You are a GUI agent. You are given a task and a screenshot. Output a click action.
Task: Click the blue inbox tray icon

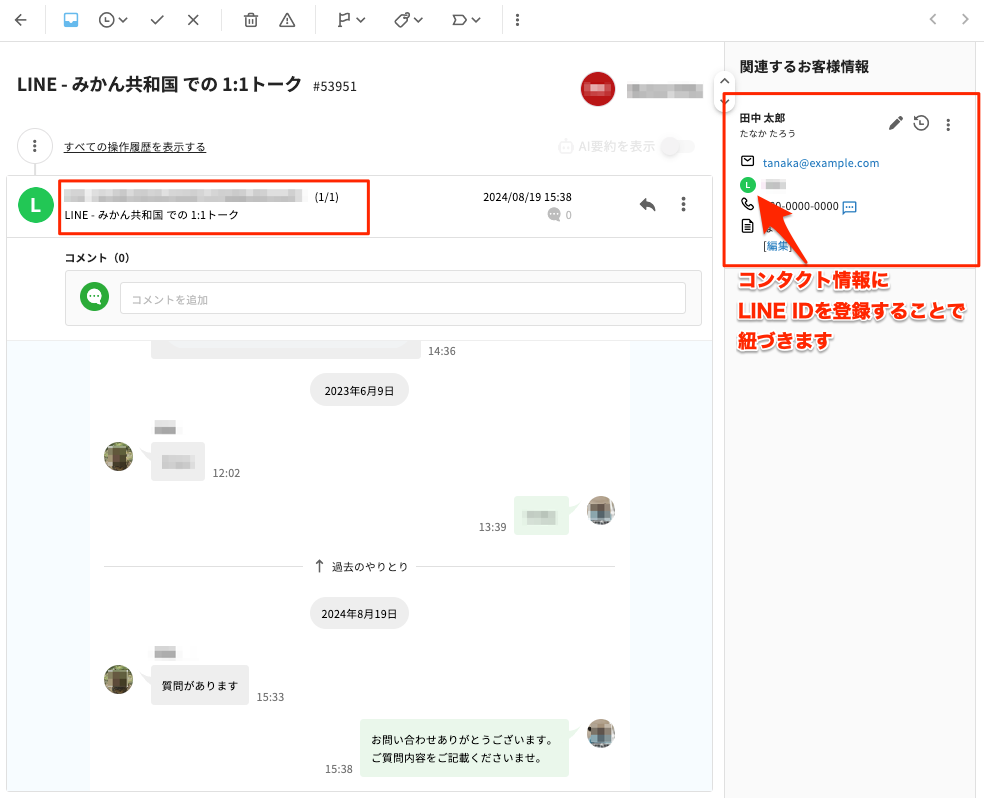71,20
